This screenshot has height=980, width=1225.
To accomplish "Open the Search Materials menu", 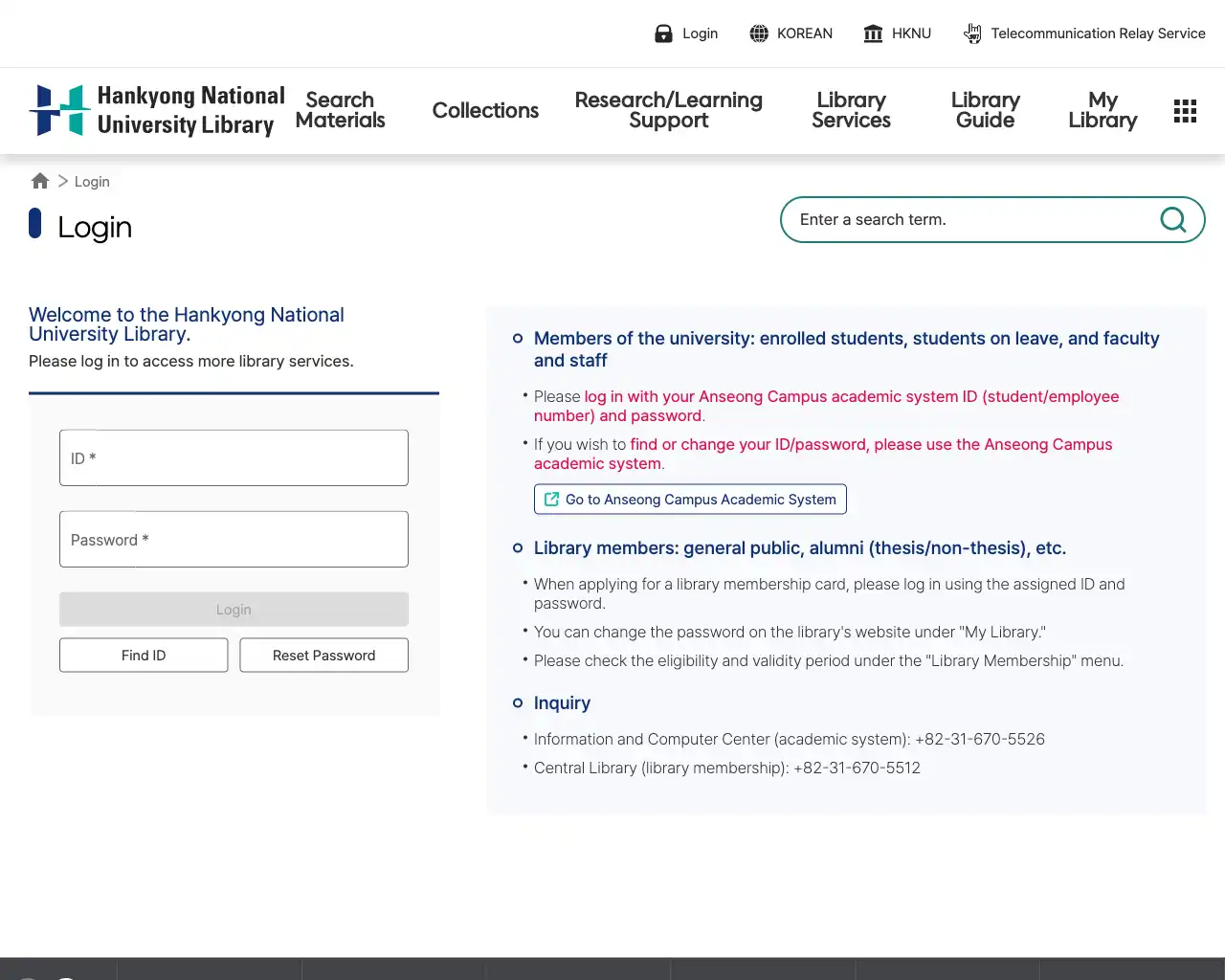I will tap(340, 110).
